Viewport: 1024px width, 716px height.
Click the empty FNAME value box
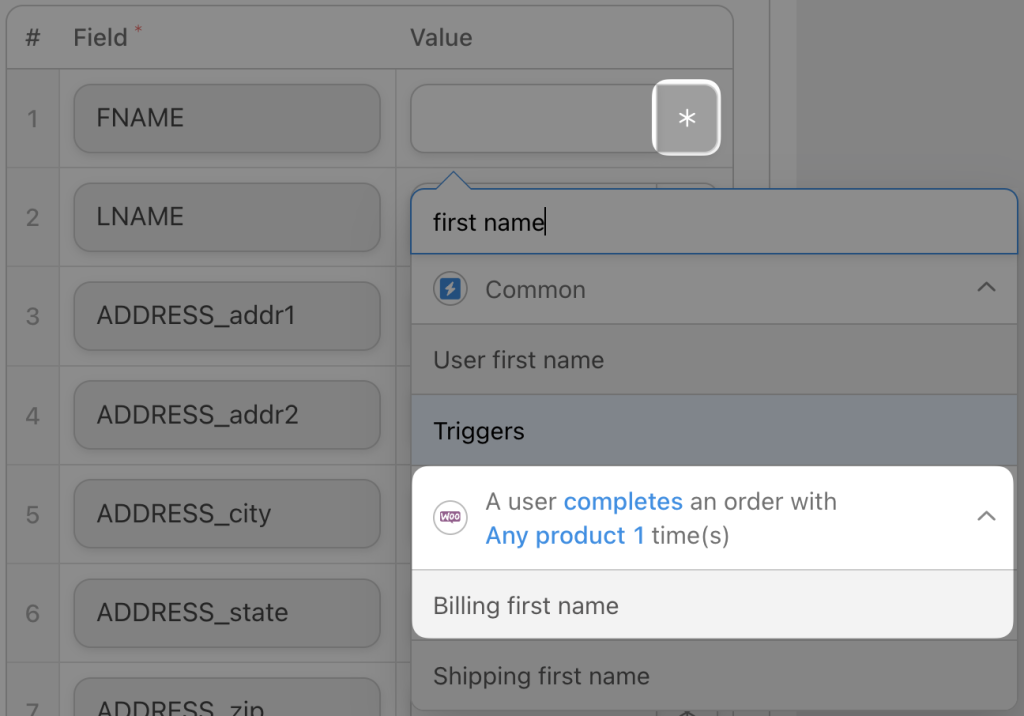(x=530, y=117)
